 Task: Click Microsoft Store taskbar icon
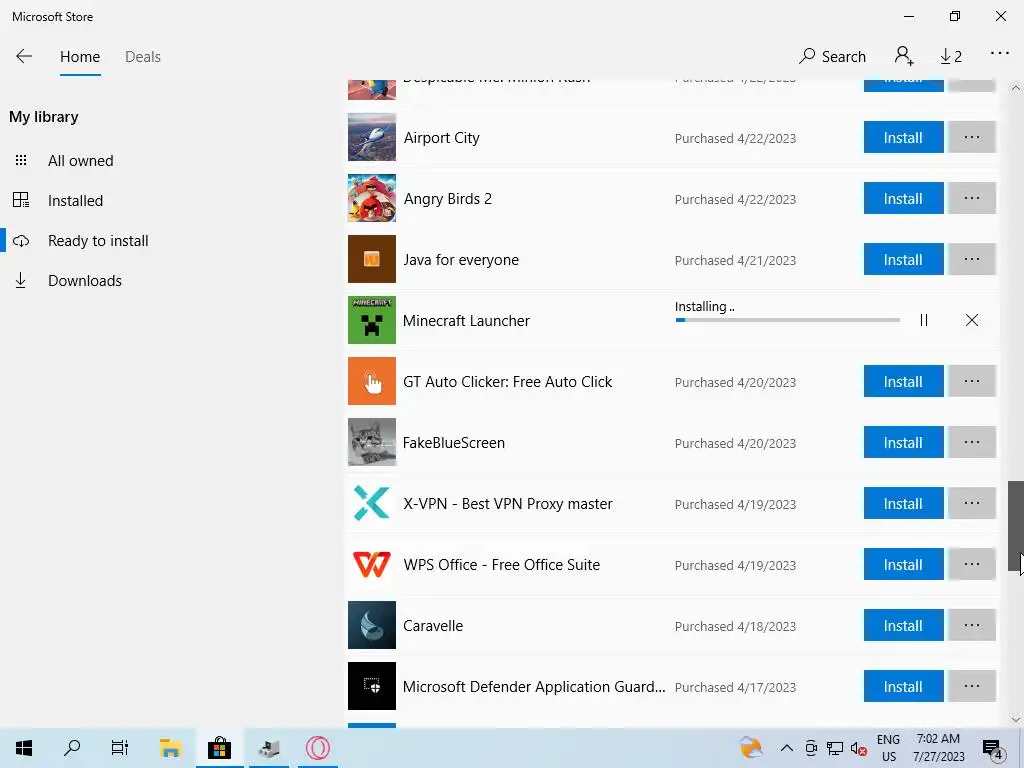click(219, 748)
